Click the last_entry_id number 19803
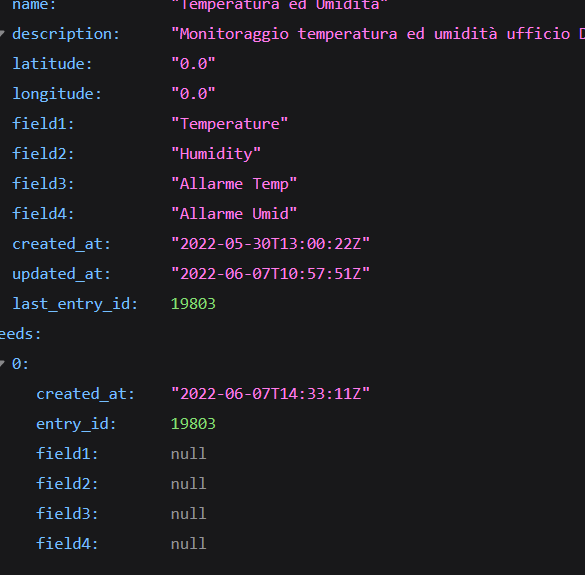The width and height of the screenshot is (585, 575). tap(193, 304)
